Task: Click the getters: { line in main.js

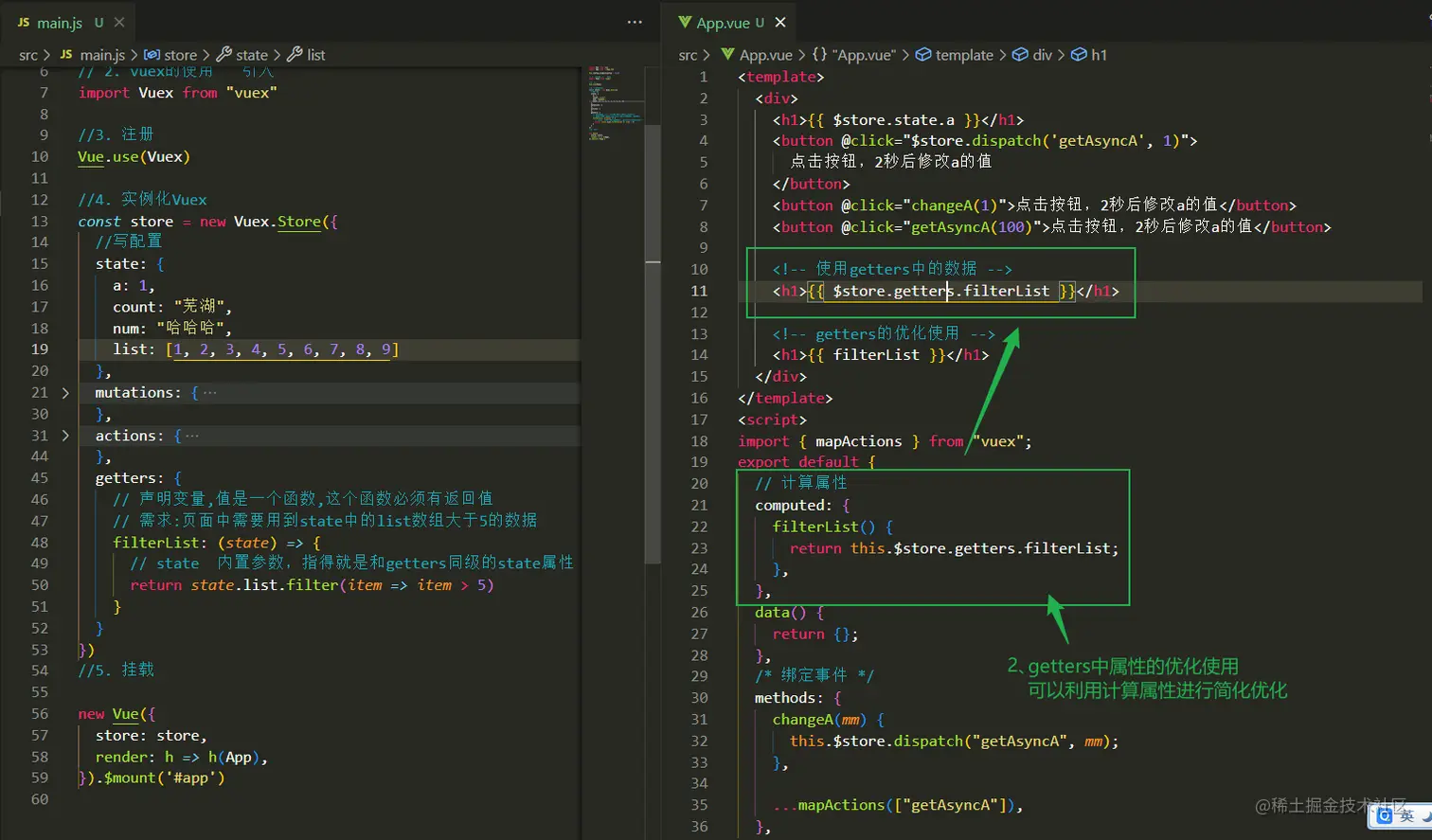Action: 138,478
